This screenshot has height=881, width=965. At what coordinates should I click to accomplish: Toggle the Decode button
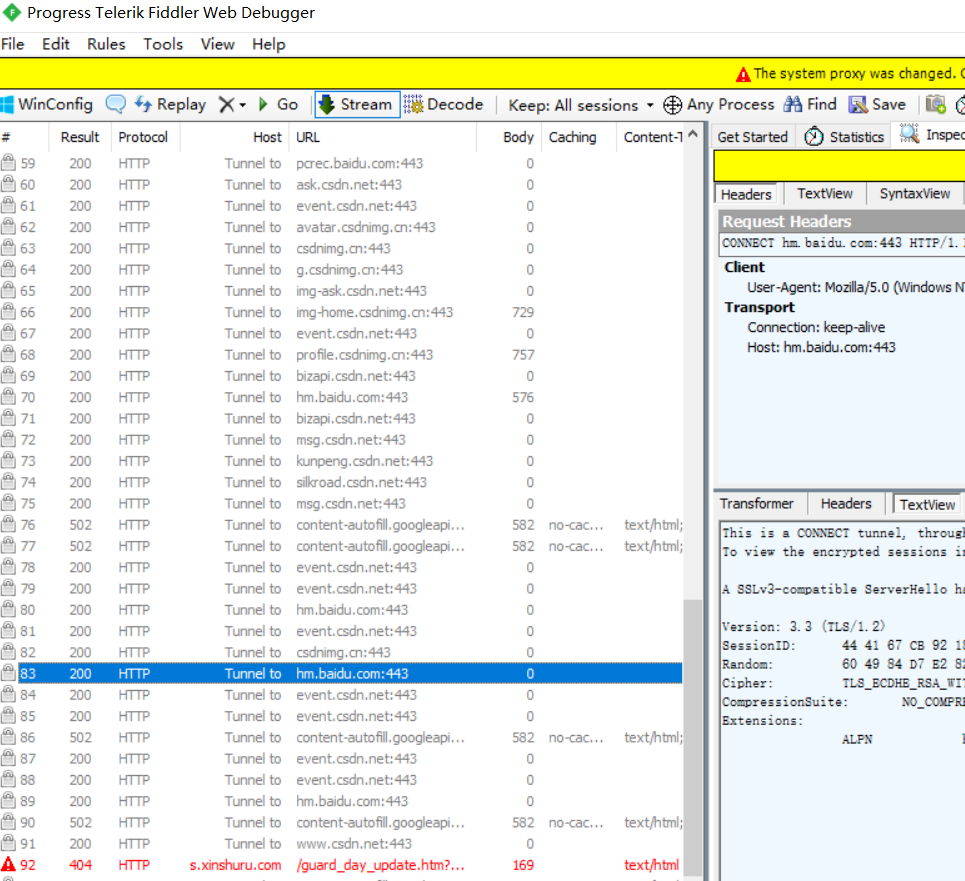(x=443, y=104)
